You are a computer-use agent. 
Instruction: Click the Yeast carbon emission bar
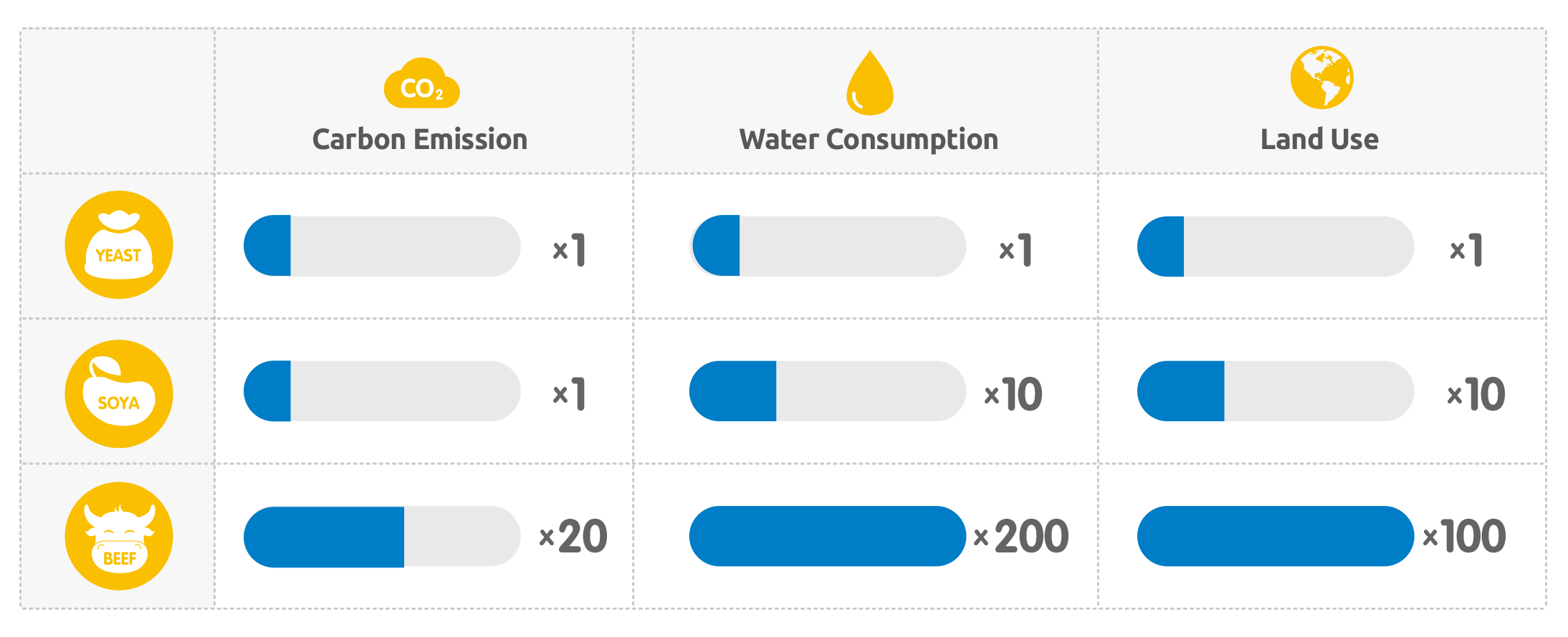(x=382, y=246)
